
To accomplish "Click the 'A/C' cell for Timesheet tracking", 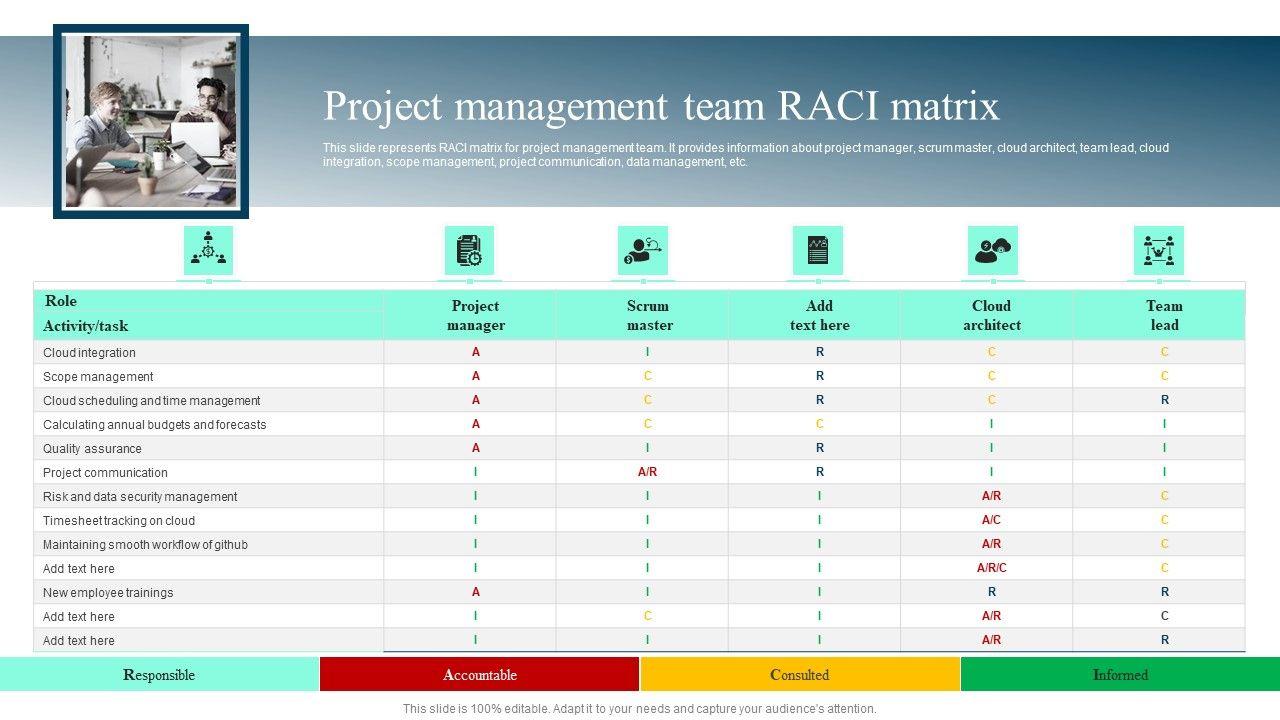I will [x=992, y=520].
